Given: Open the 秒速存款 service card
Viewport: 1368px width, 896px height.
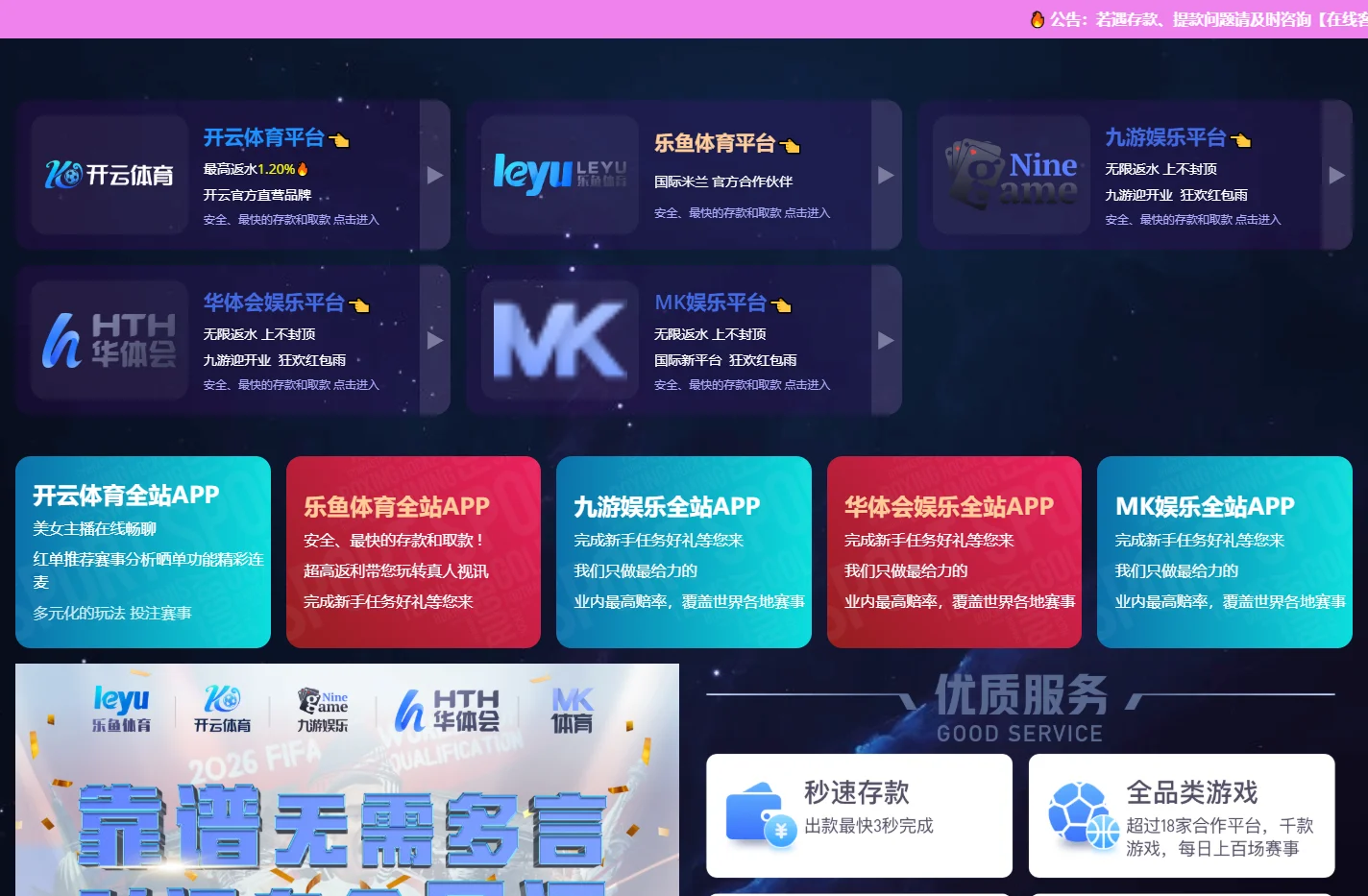Looking at the screenshot, I should click(x=859, y=815).
